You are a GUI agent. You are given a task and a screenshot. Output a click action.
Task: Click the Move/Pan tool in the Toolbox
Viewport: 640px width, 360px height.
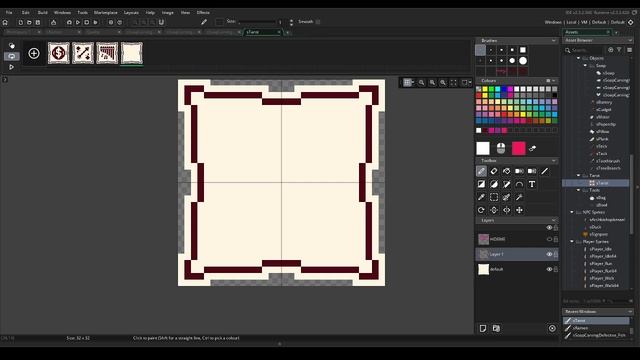(x=519, y=210)
